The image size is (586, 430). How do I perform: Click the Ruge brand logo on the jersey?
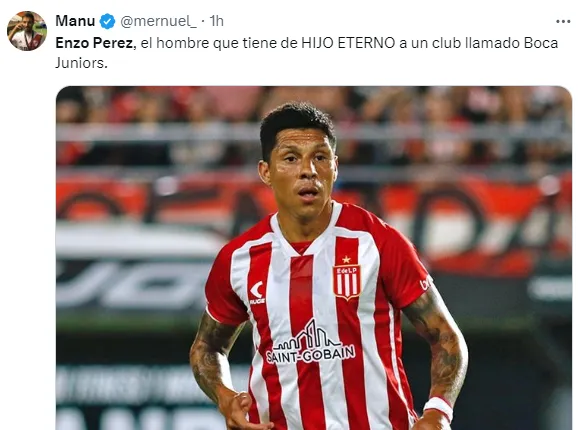coord(257,292)
